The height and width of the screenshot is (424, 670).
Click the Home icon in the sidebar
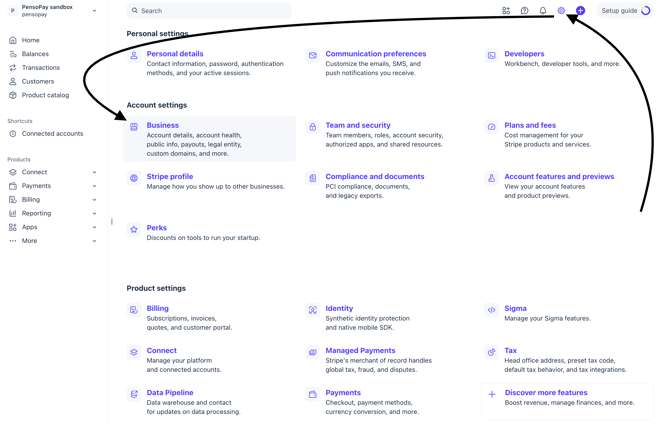coord(13,40)
